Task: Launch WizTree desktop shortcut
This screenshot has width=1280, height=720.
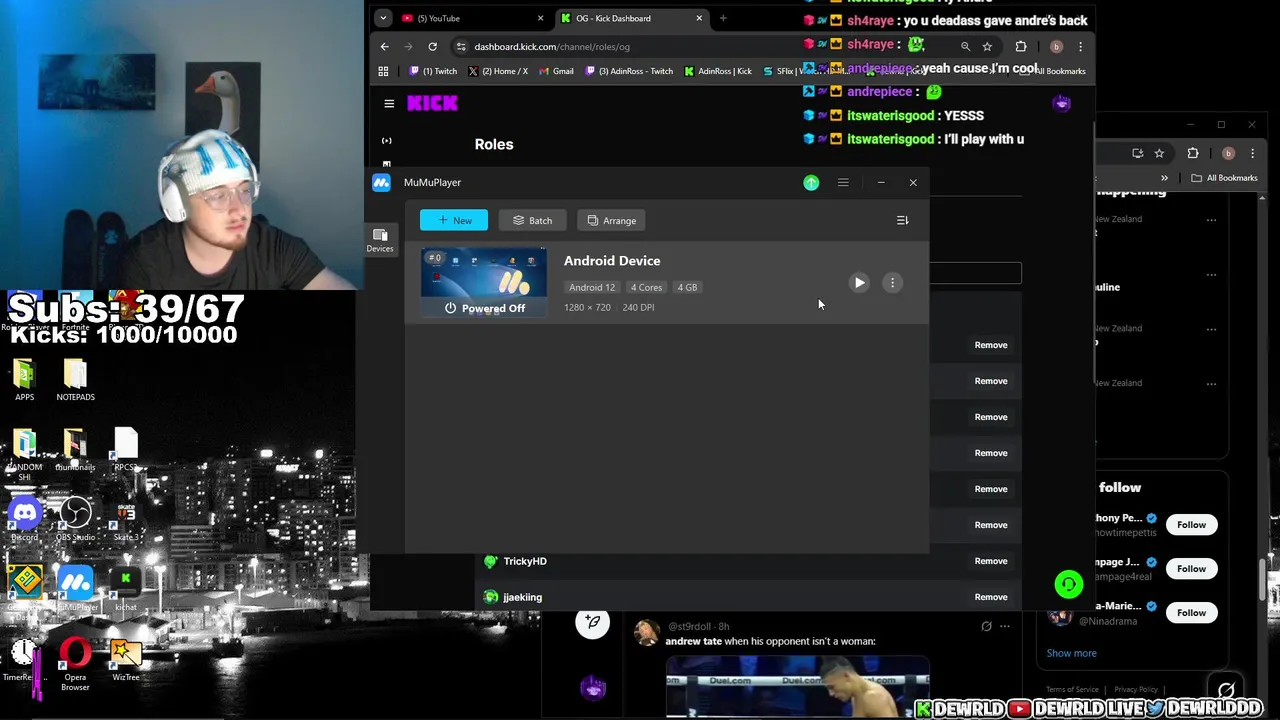Action: [x=126, y=660]
